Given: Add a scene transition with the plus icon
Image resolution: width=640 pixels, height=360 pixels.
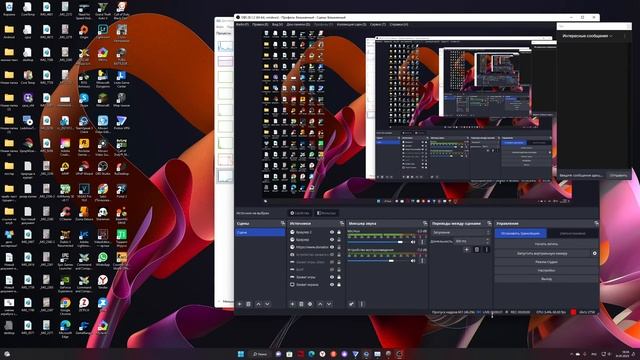Looking at the screenshot, I should click(467, 249).
